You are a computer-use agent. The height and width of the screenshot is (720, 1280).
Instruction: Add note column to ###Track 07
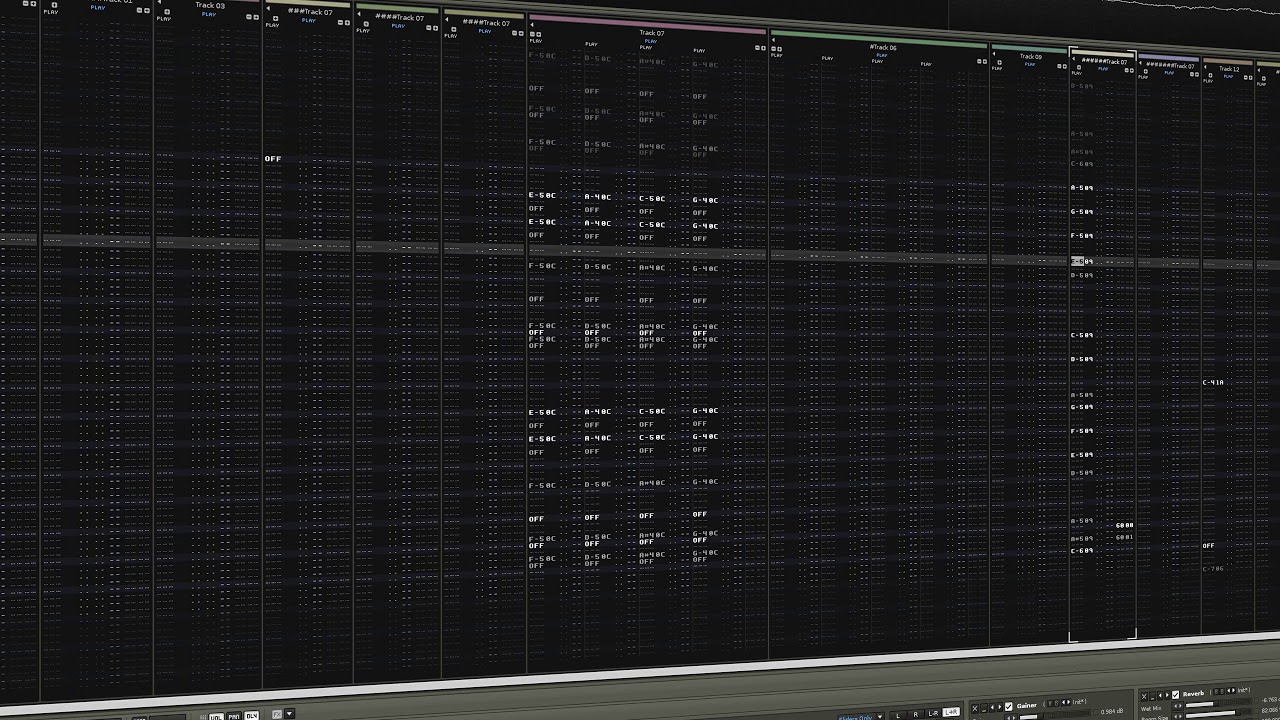point(347,22)
